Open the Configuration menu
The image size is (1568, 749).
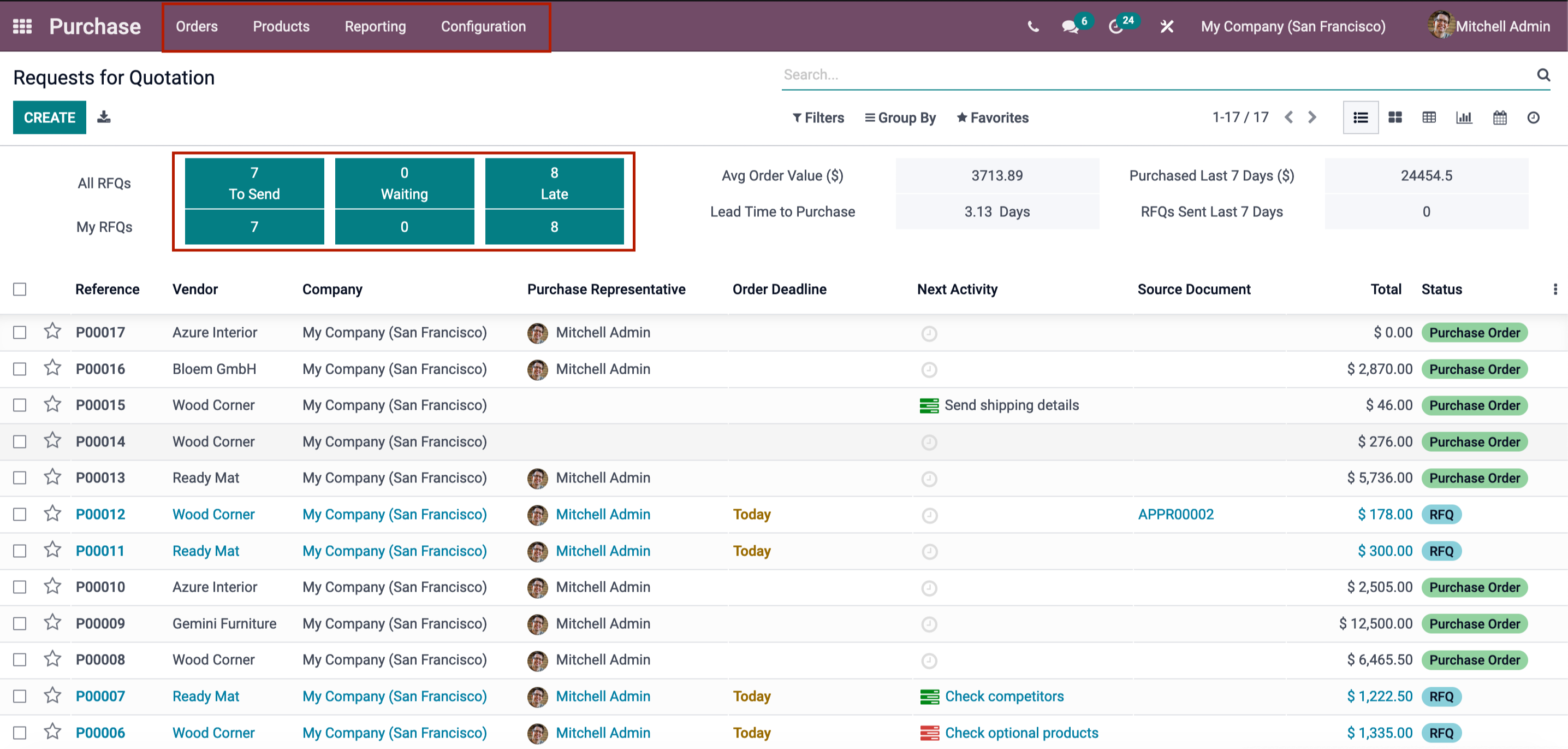pyautogui.click(x=483, y=26)
